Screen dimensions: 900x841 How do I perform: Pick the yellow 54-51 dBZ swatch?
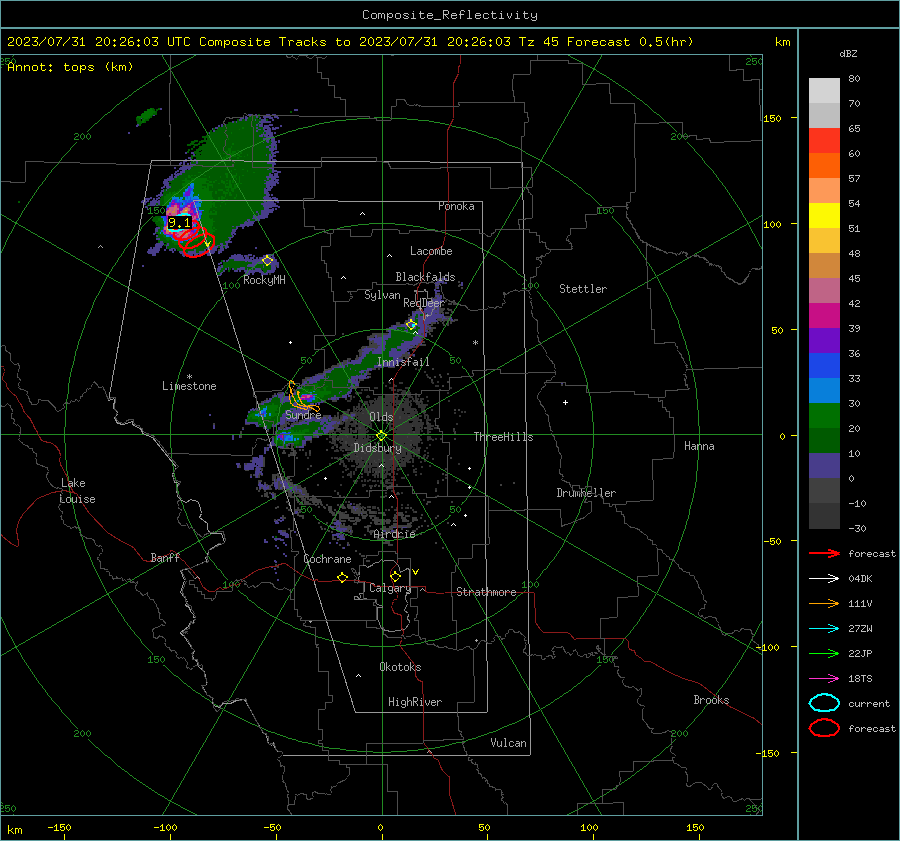824,216
